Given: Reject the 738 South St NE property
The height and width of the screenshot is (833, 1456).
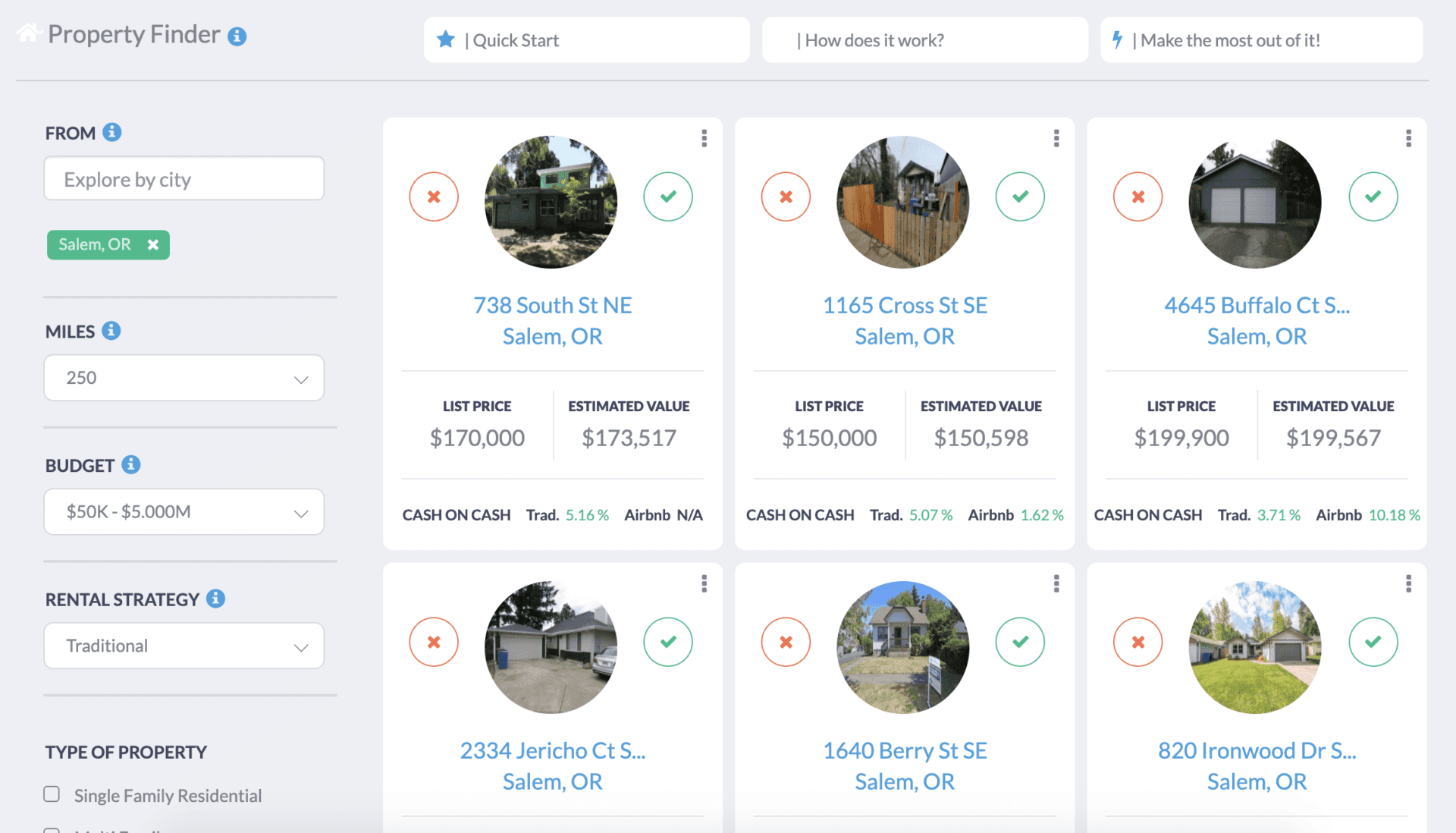Looking at the screenshot, I should coord(434,196).
